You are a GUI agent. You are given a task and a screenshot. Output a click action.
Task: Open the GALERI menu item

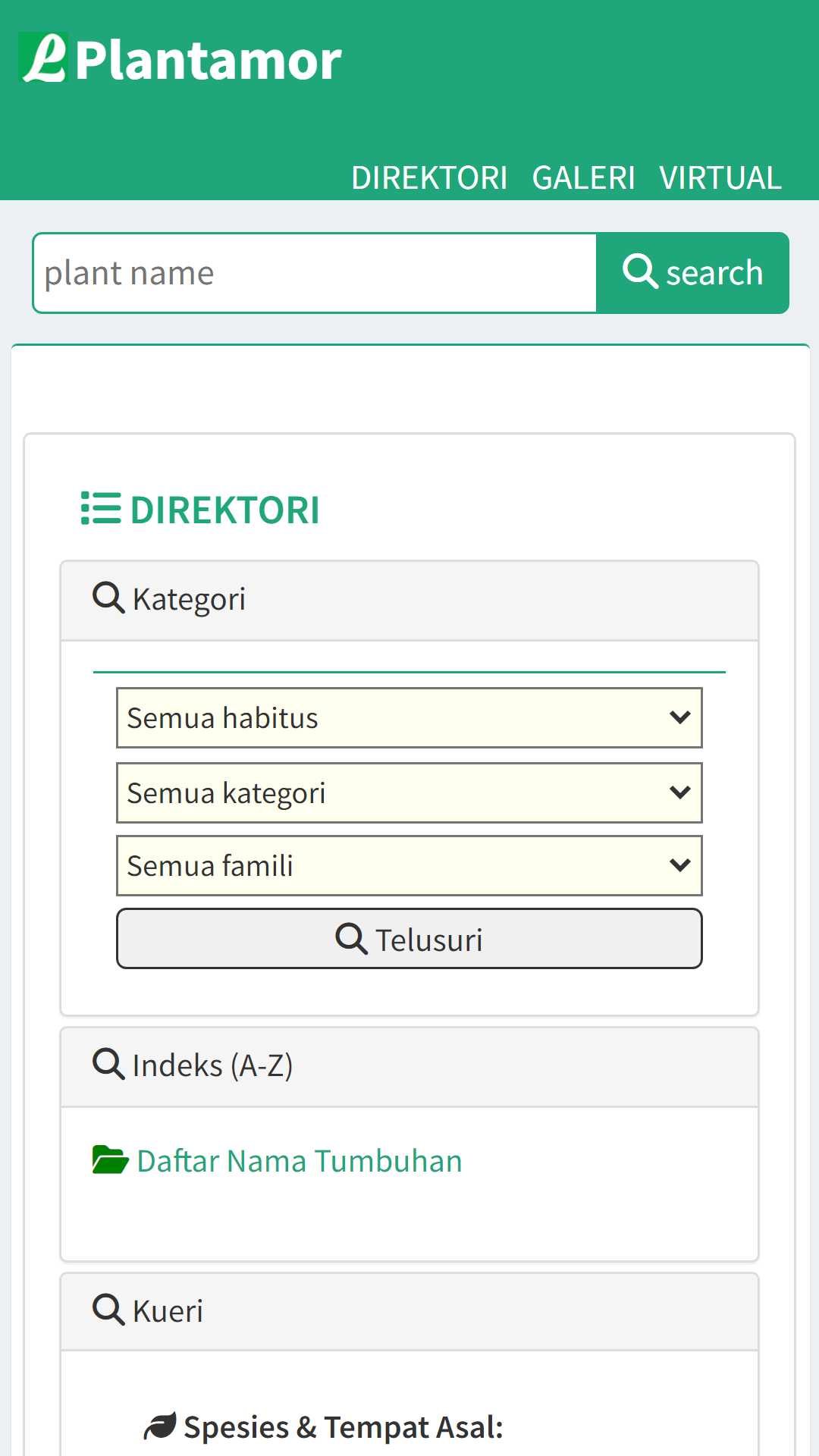(583, 178)
